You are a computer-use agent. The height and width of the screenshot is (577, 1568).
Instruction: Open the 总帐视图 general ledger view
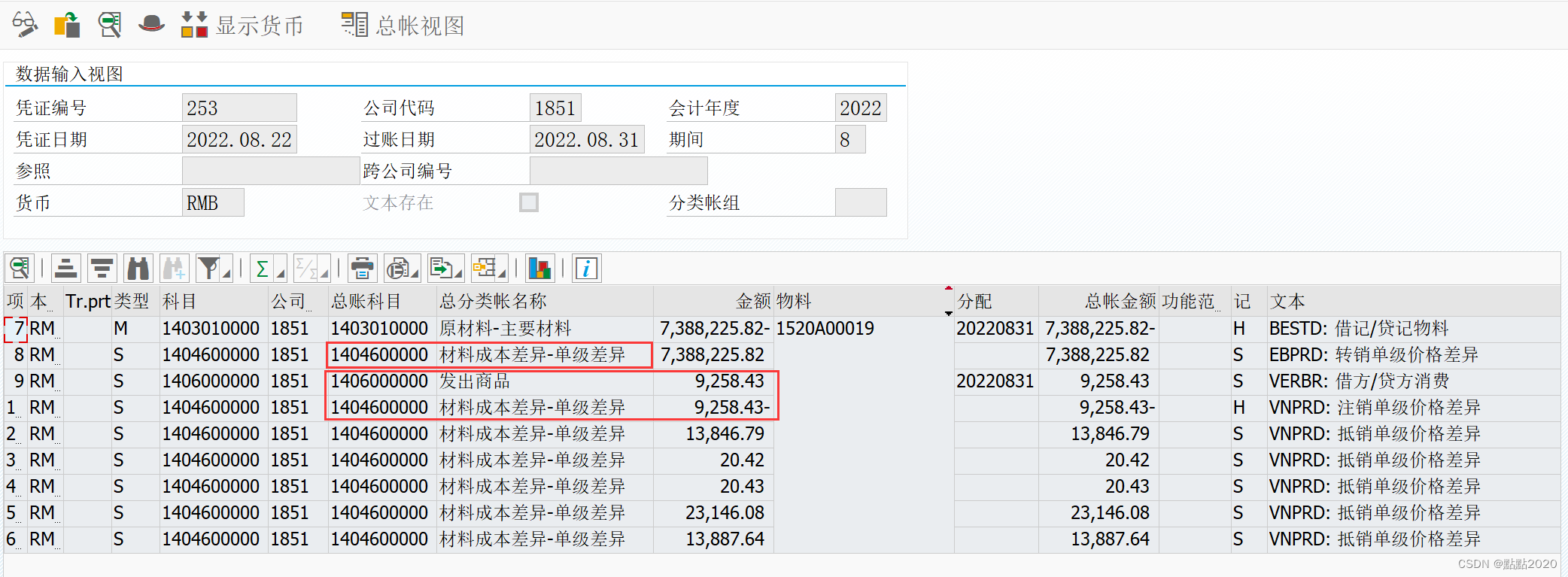coord(403,25)
